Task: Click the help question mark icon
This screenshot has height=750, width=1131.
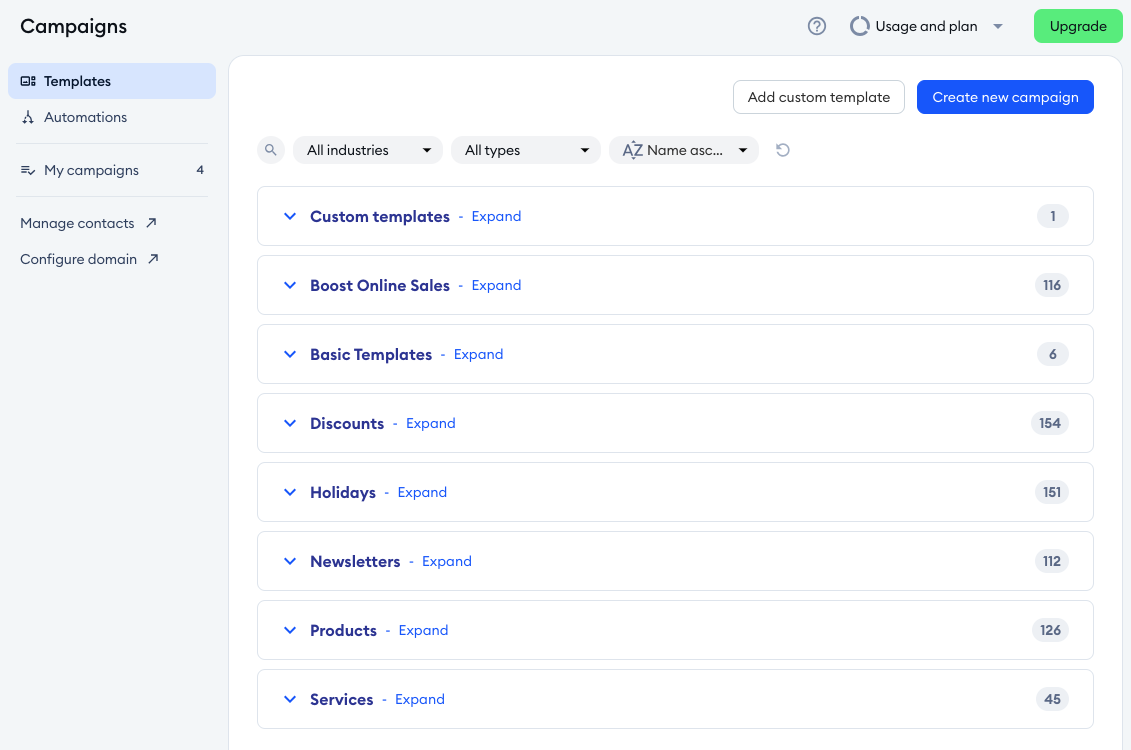Action: click(817, 27)
